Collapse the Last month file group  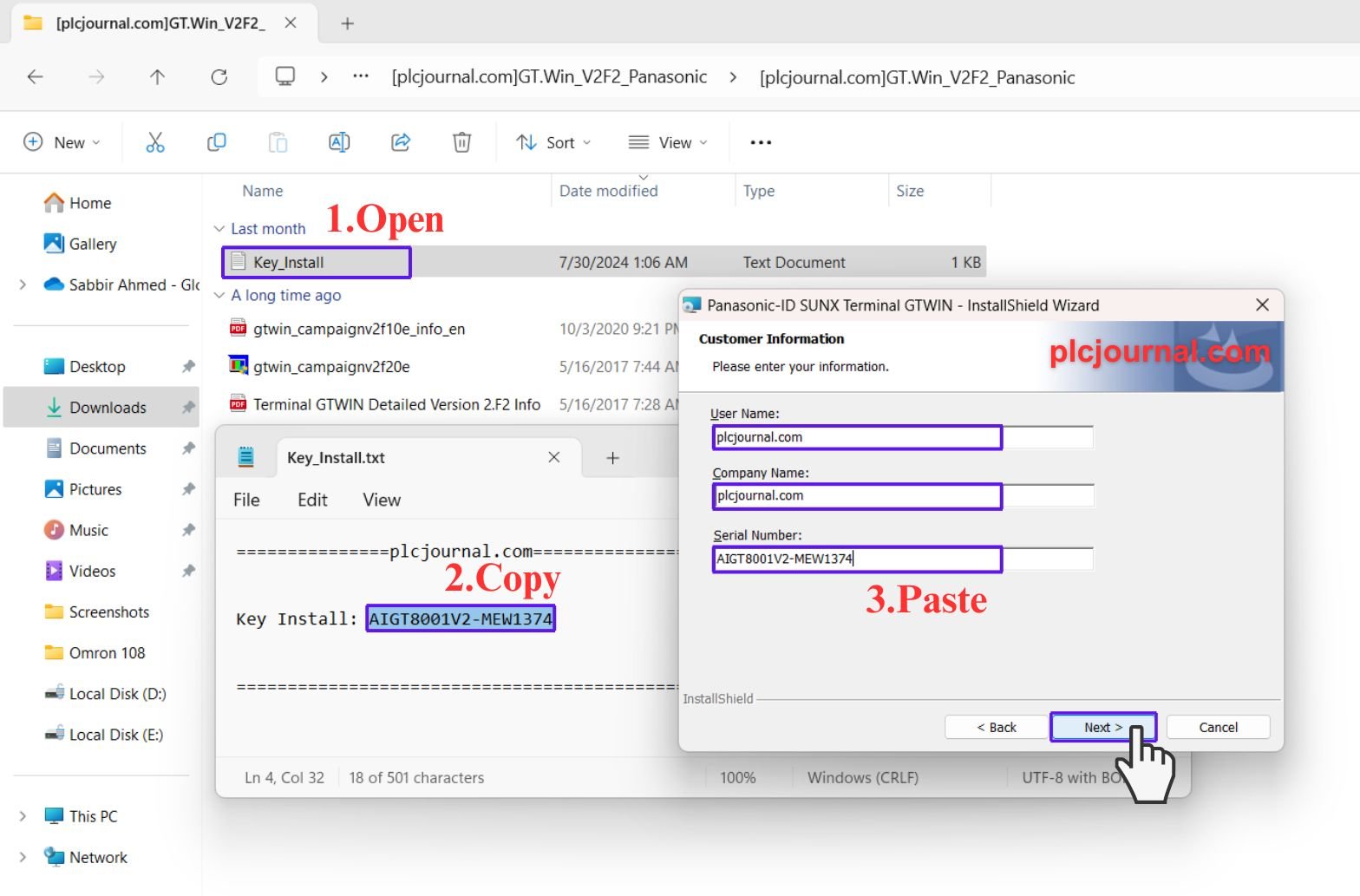[x=219, y=229]
